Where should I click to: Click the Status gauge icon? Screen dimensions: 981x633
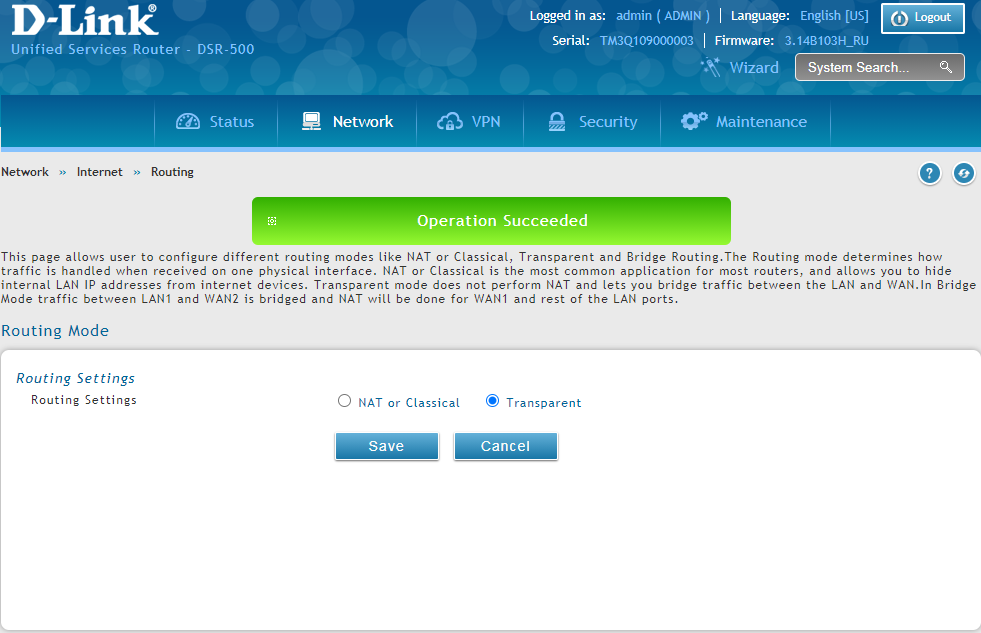click(188, 121)
